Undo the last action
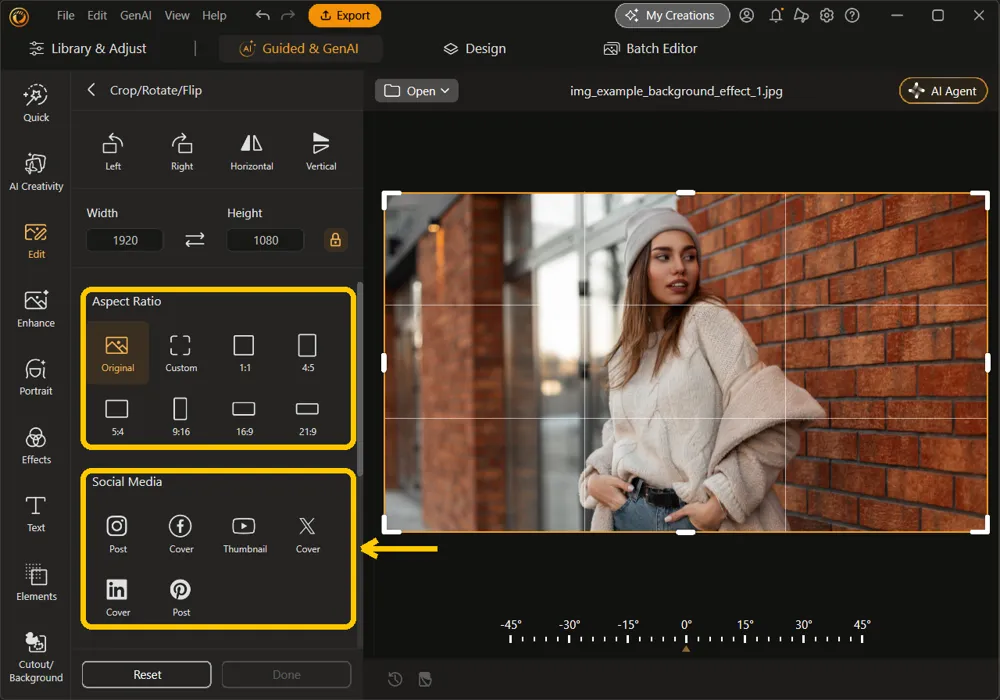The image size is (1000, 700). tap(262, 15)
